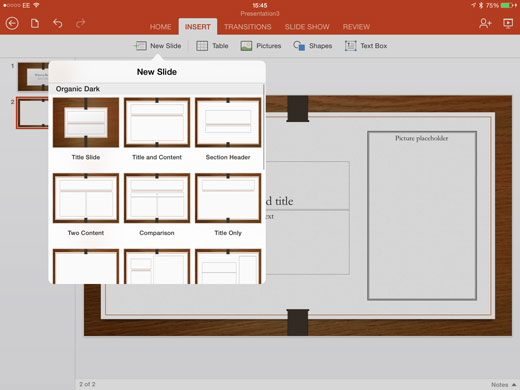Image resolution: width=520 pixels, height=390 pixels.
Task: Click the New Slide button
Action: point(157,46)
